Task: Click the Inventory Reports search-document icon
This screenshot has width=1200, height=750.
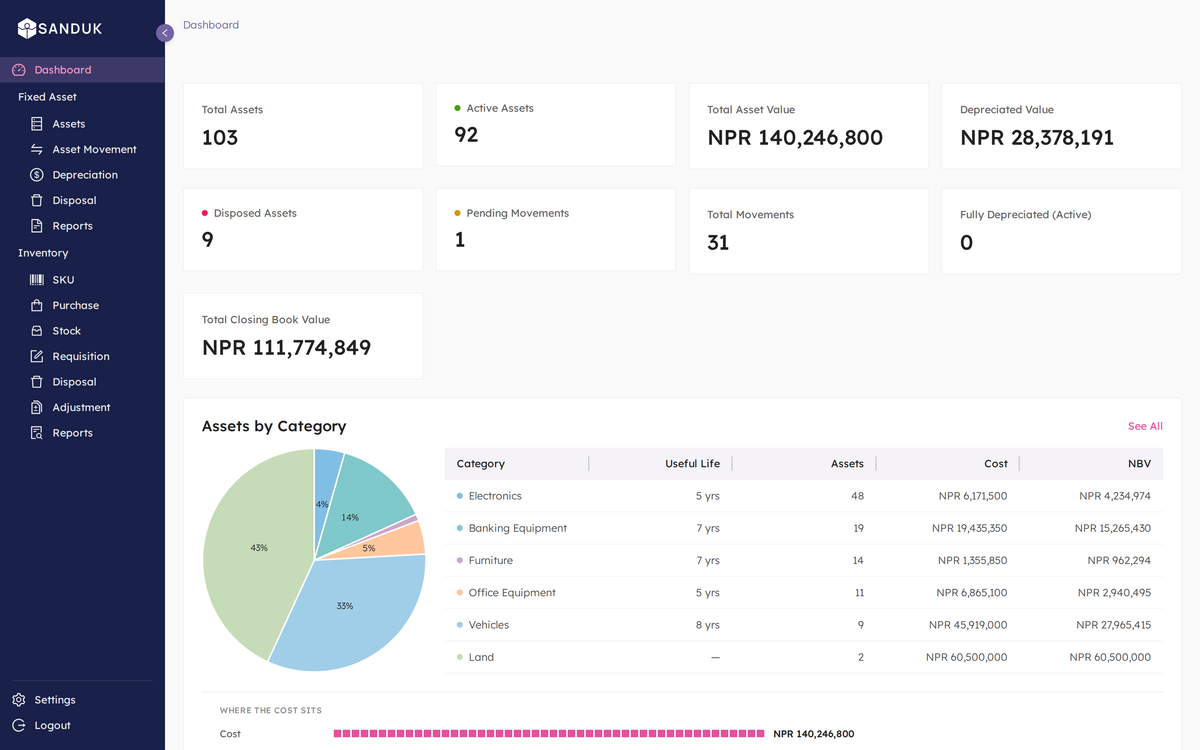Action: pyautogui.click(x=37, y=433)
